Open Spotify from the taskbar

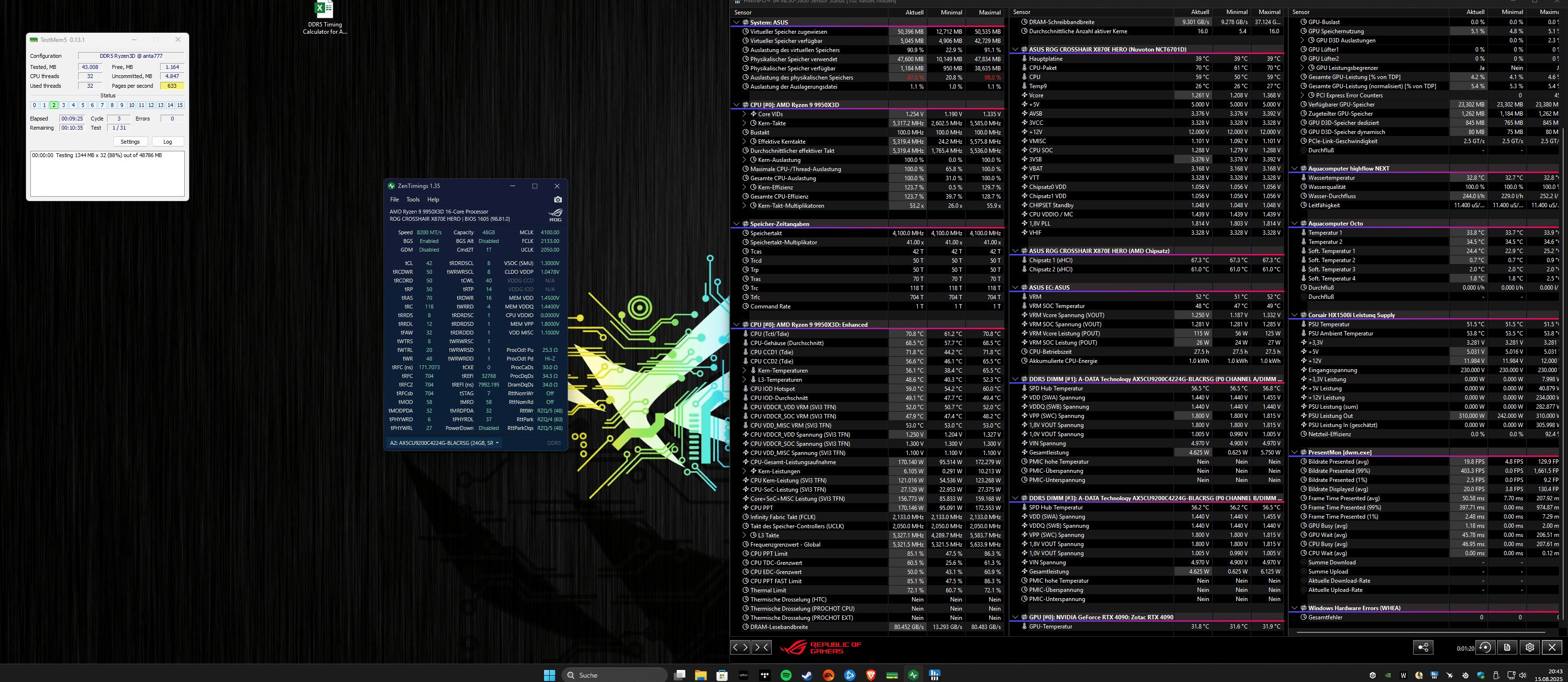786,675
